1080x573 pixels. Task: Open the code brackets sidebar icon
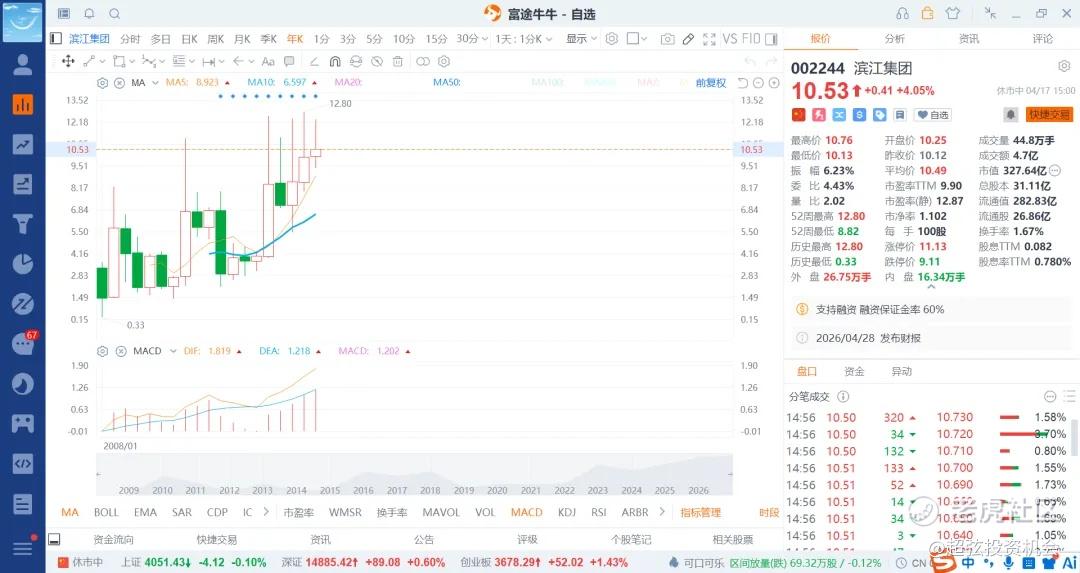[x=23, y=463]
